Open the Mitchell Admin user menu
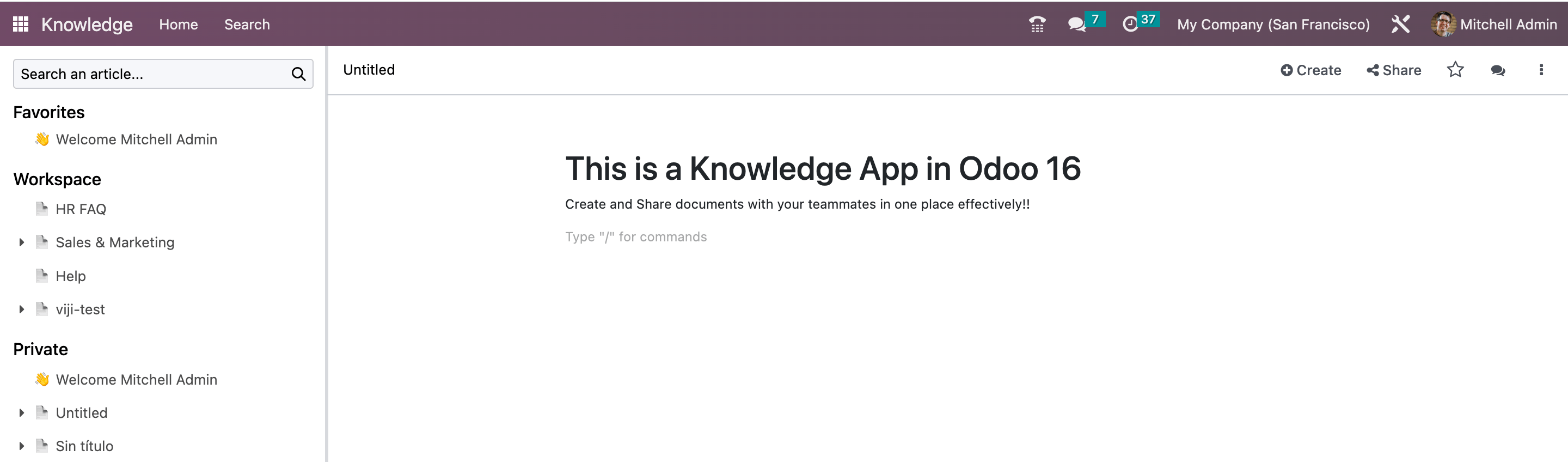 click(x=1494, y=25)
